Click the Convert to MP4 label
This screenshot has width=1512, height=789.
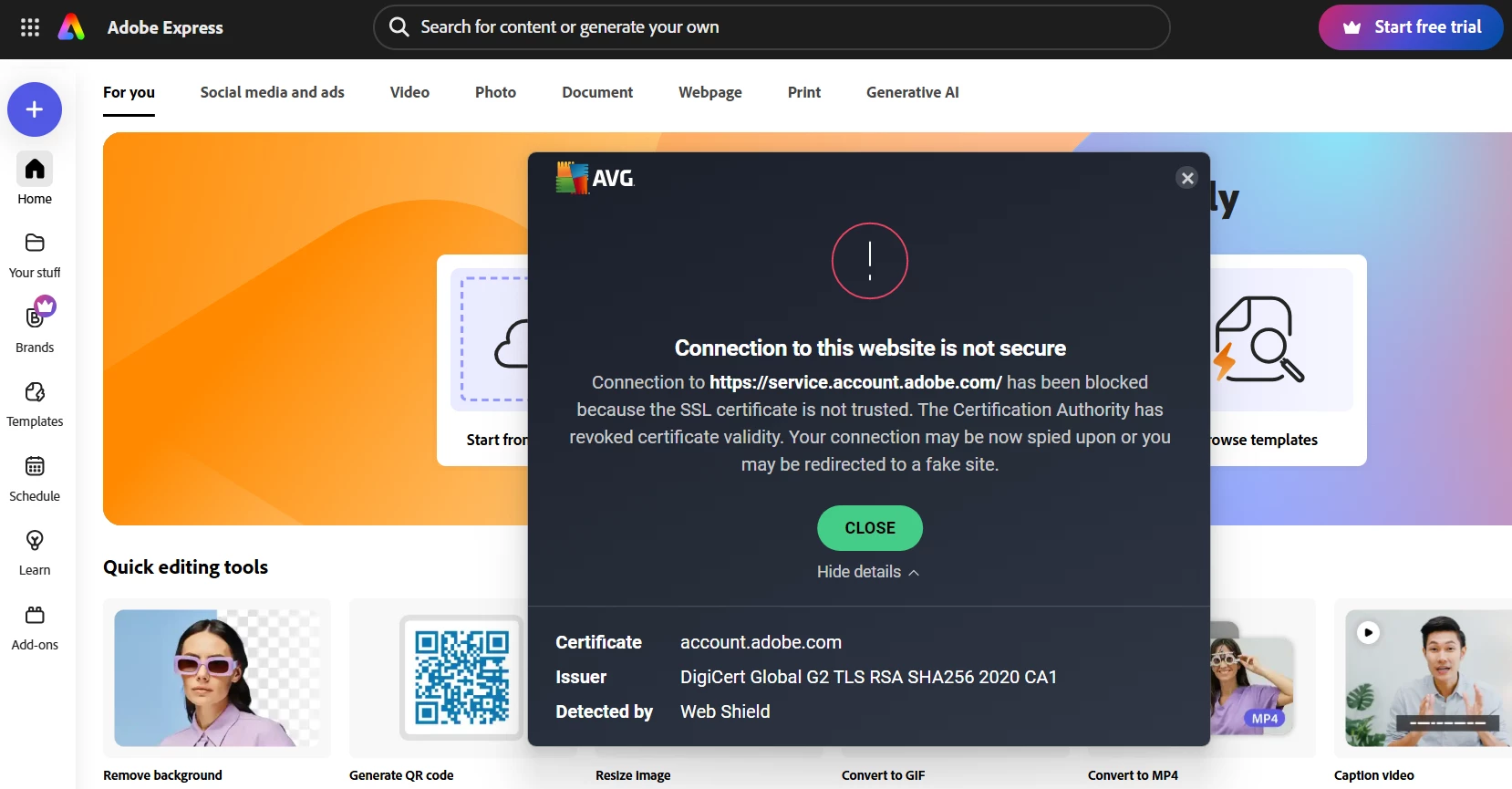1133,775
